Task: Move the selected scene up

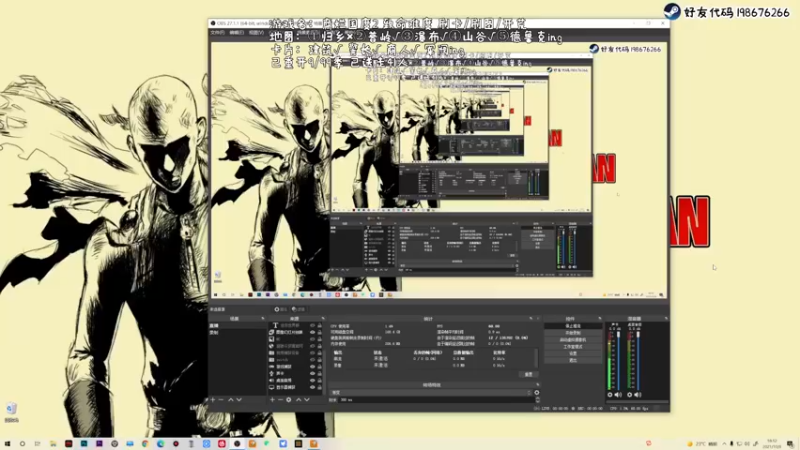Action: click(x=231, y=399)
